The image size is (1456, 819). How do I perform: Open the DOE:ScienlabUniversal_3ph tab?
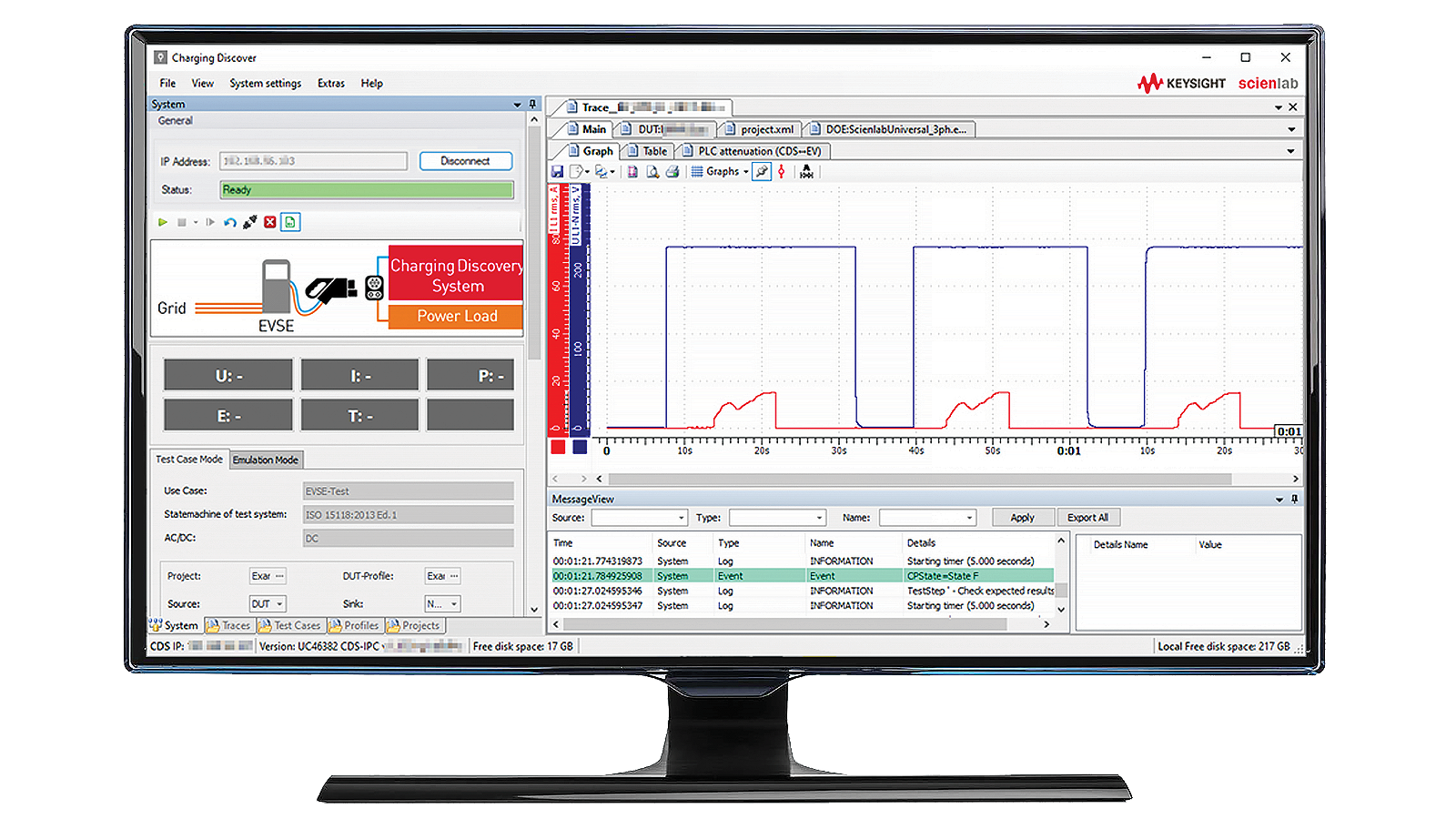click(x=888, y=129)
